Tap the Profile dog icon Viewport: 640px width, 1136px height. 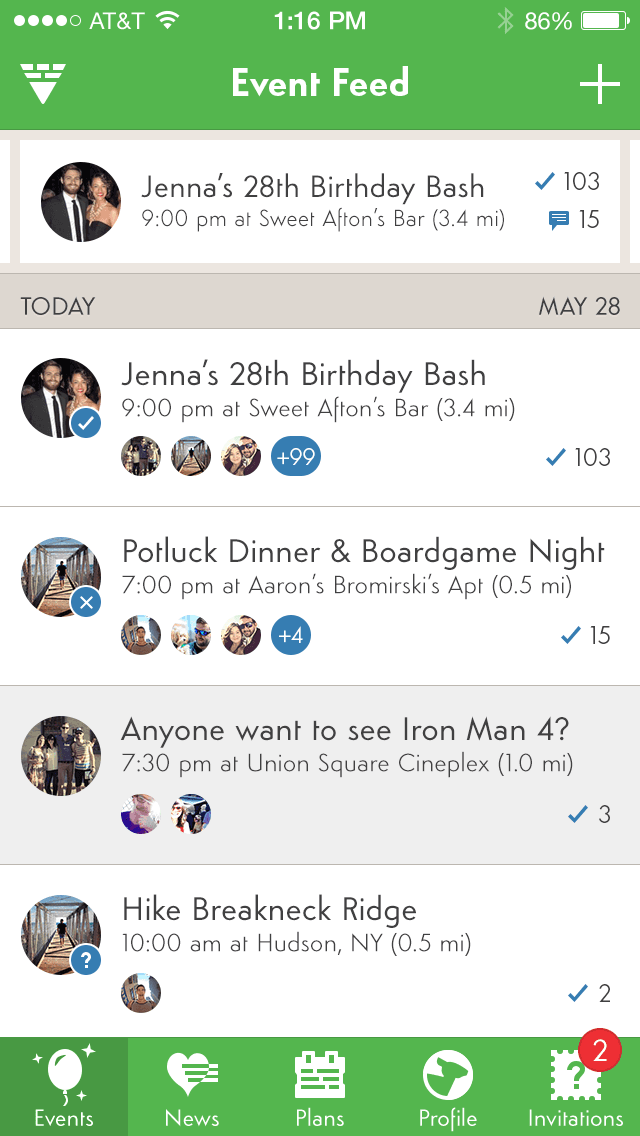tap(446, 1077)
